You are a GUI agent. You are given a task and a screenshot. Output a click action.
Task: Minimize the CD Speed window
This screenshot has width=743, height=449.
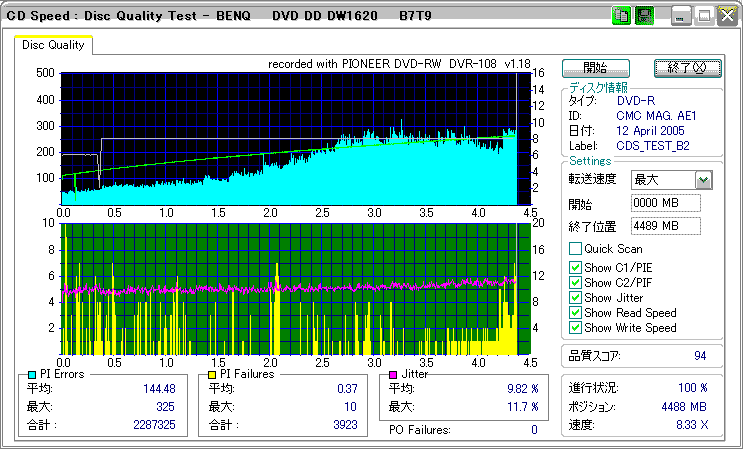682,16
